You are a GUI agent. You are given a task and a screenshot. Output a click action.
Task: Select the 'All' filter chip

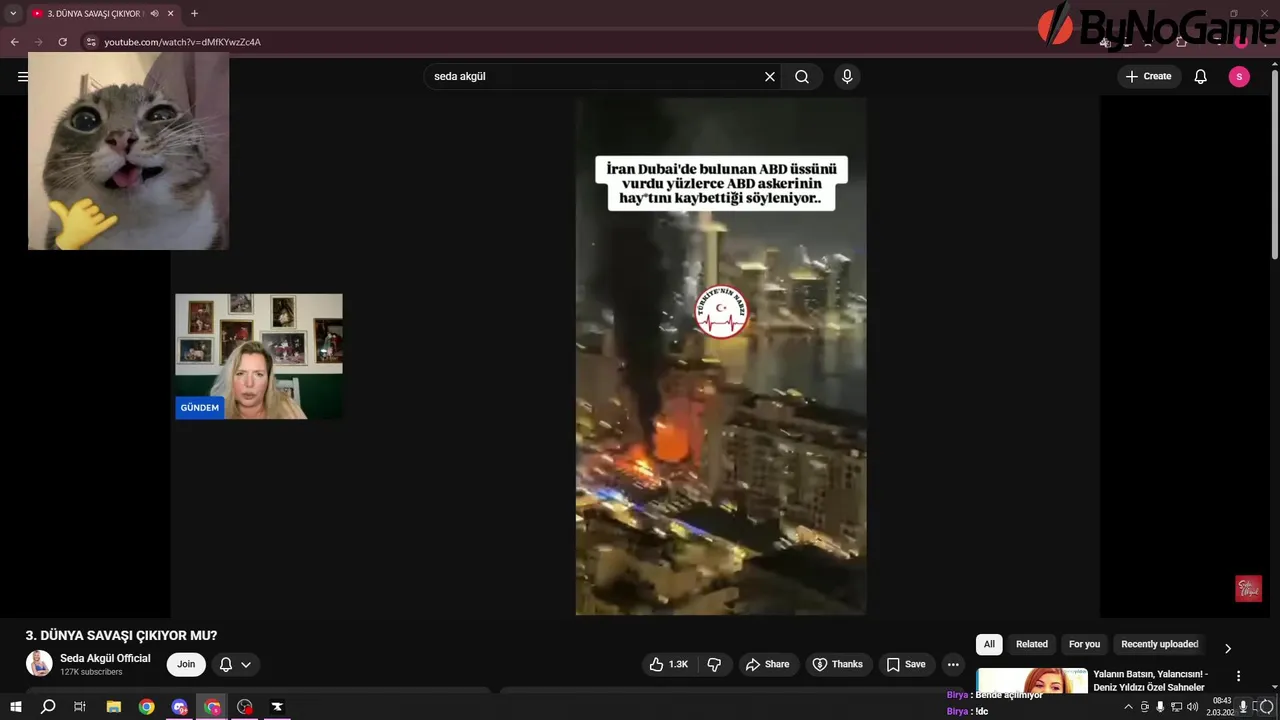tap(989, 644)
